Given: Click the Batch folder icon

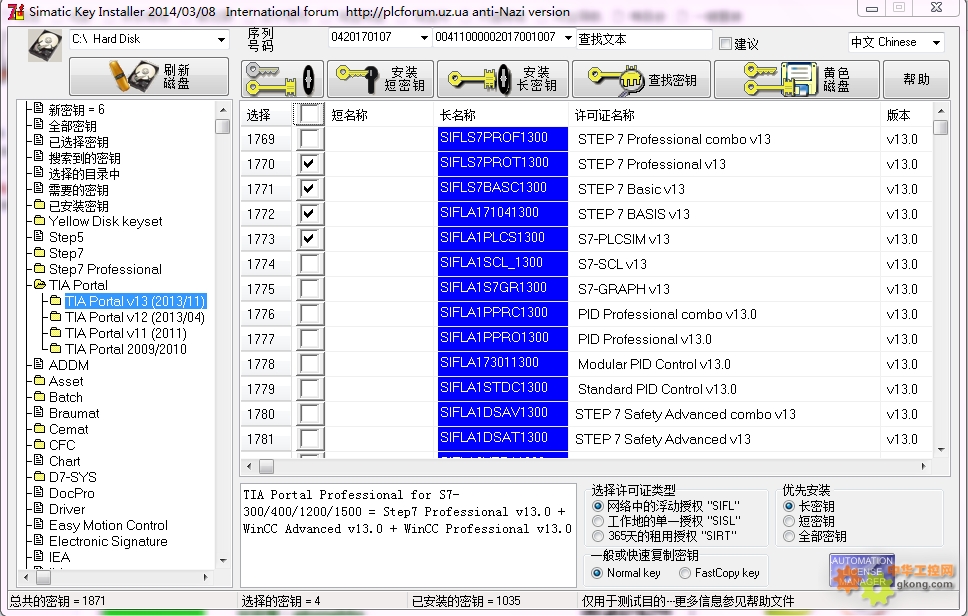Looking at the screenshot, I should pos(39,396).
